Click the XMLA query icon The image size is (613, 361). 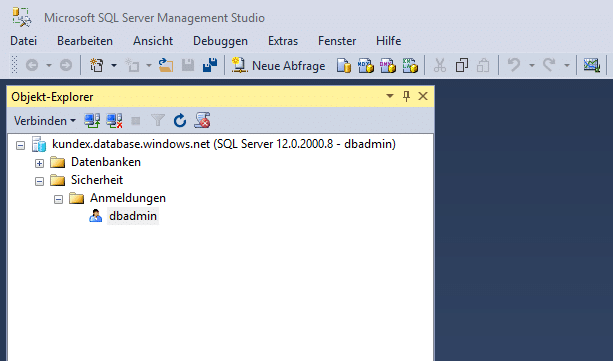pyautogui.click(x=410, y=66)
